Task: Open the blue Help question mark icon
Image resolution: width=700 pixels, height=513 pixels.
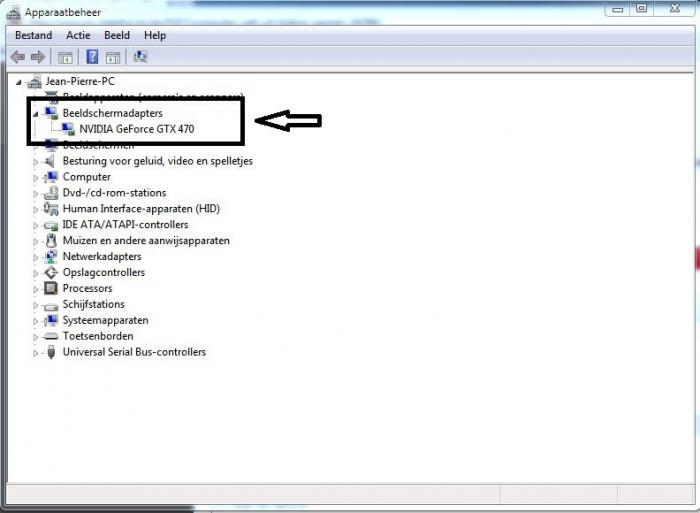Action: click(92, 57)
